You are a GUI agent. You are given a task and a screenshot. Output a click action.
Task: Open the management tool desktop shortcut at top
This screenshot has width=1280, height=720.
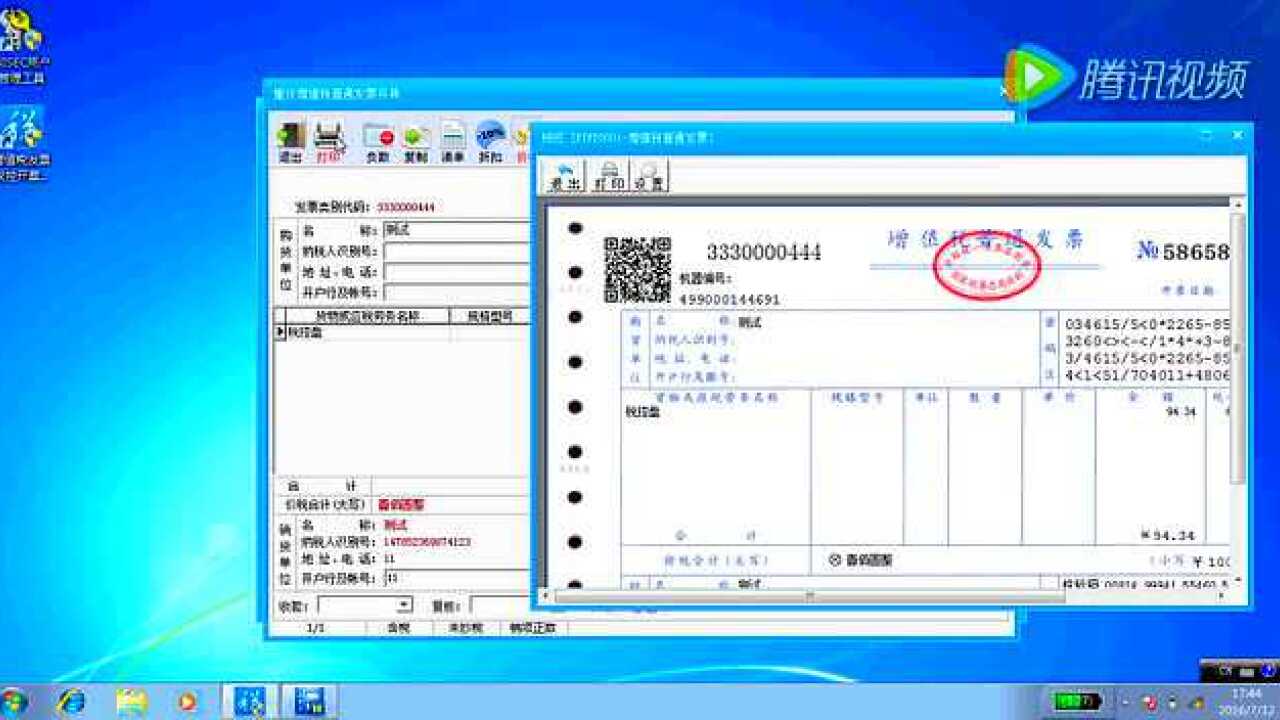[23, 47]
